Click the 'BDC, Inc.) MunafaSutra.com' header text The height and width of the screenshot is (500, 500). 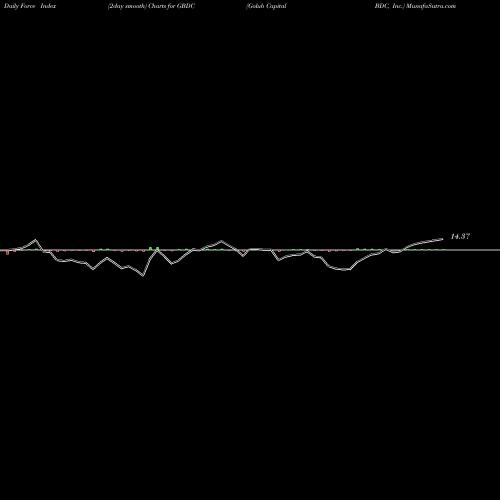(415, 6)
